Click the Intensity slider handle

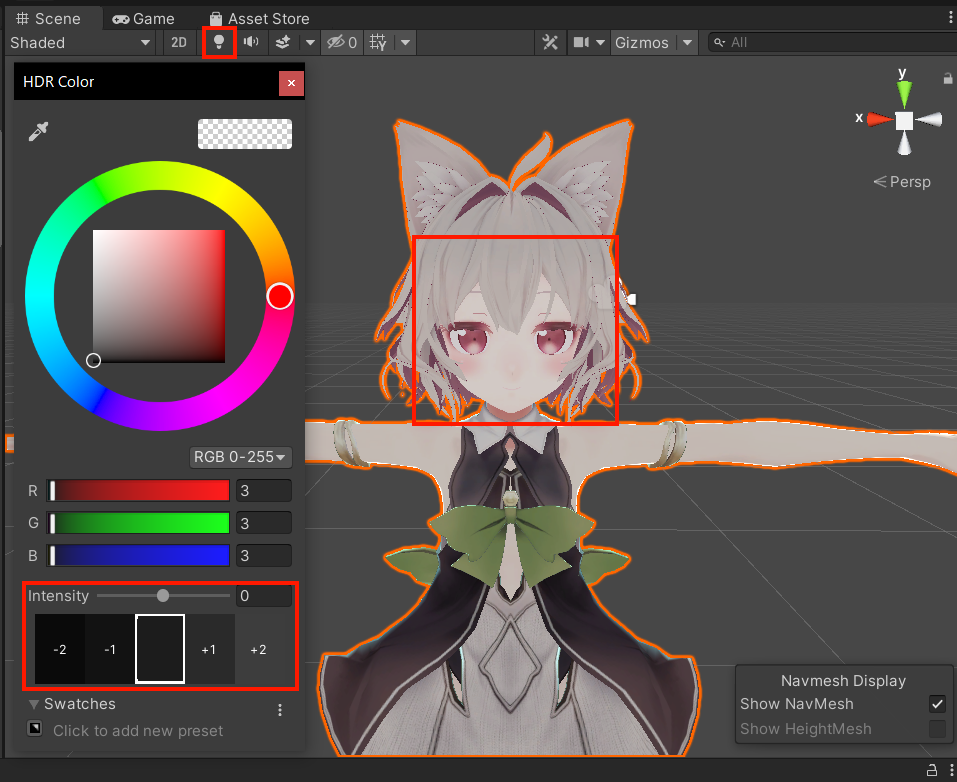point(163,595)
